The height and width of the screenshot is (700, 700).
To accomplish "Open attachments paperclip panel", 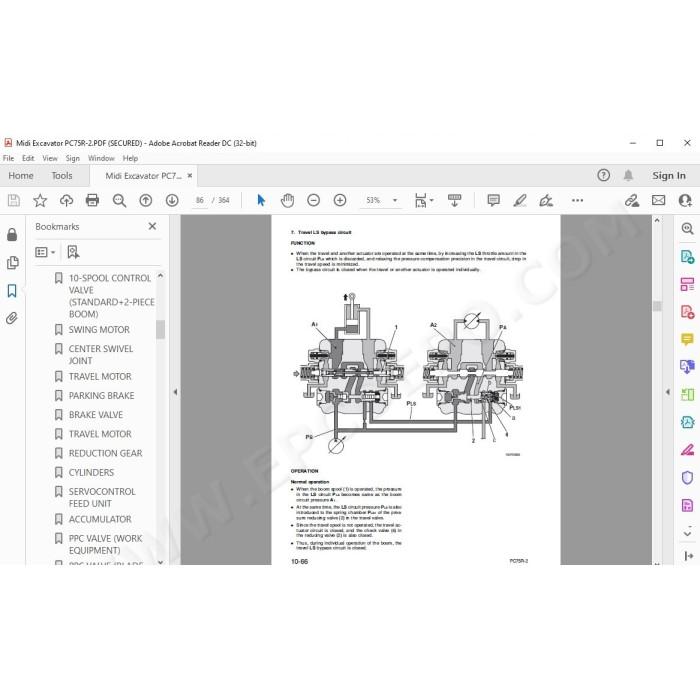I will pos(12,318).
